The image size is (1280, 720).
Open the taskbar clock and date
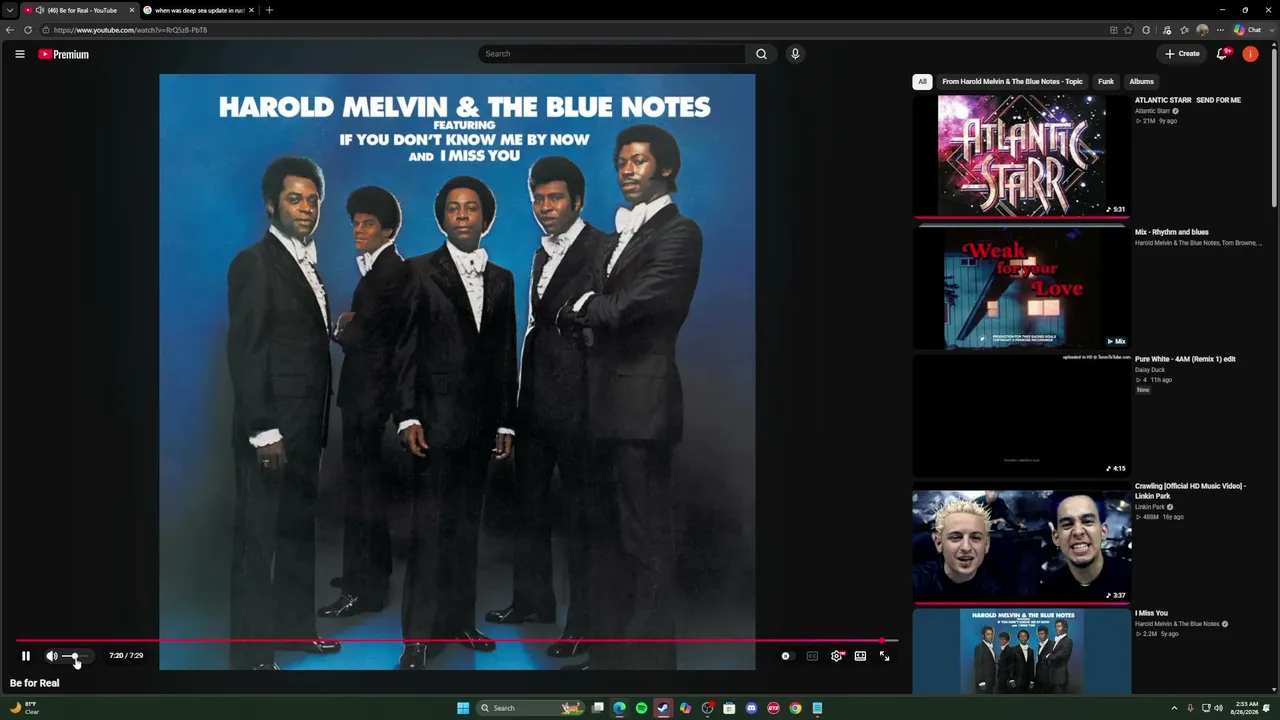click(x=1246, y=708)
